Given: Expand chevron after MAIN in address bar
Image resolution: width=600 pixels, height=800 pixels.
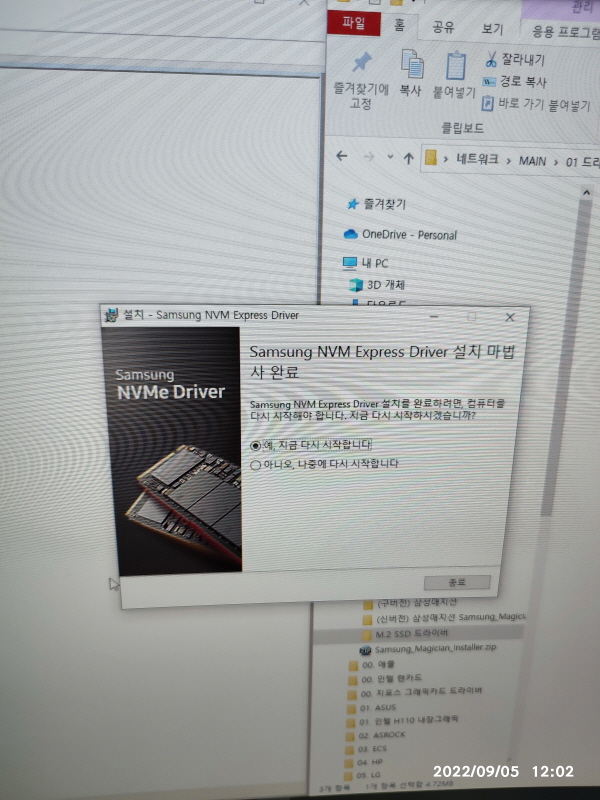Looking at the screenshot, I should tap(556, 163).
